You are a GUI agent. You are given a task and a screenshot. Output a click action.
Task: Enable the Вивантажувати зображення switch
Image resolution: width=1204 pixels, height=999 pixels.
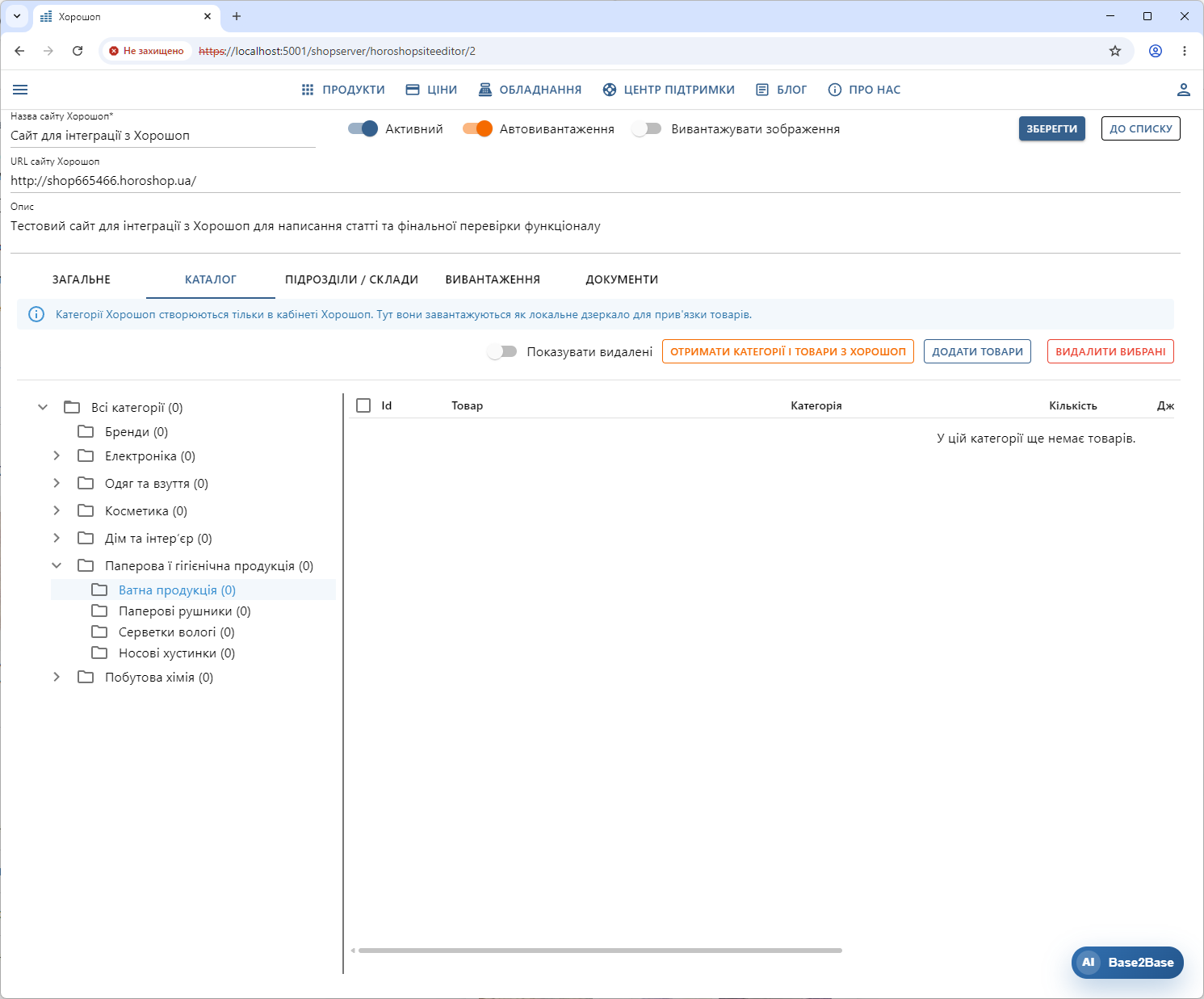(647, 128)
